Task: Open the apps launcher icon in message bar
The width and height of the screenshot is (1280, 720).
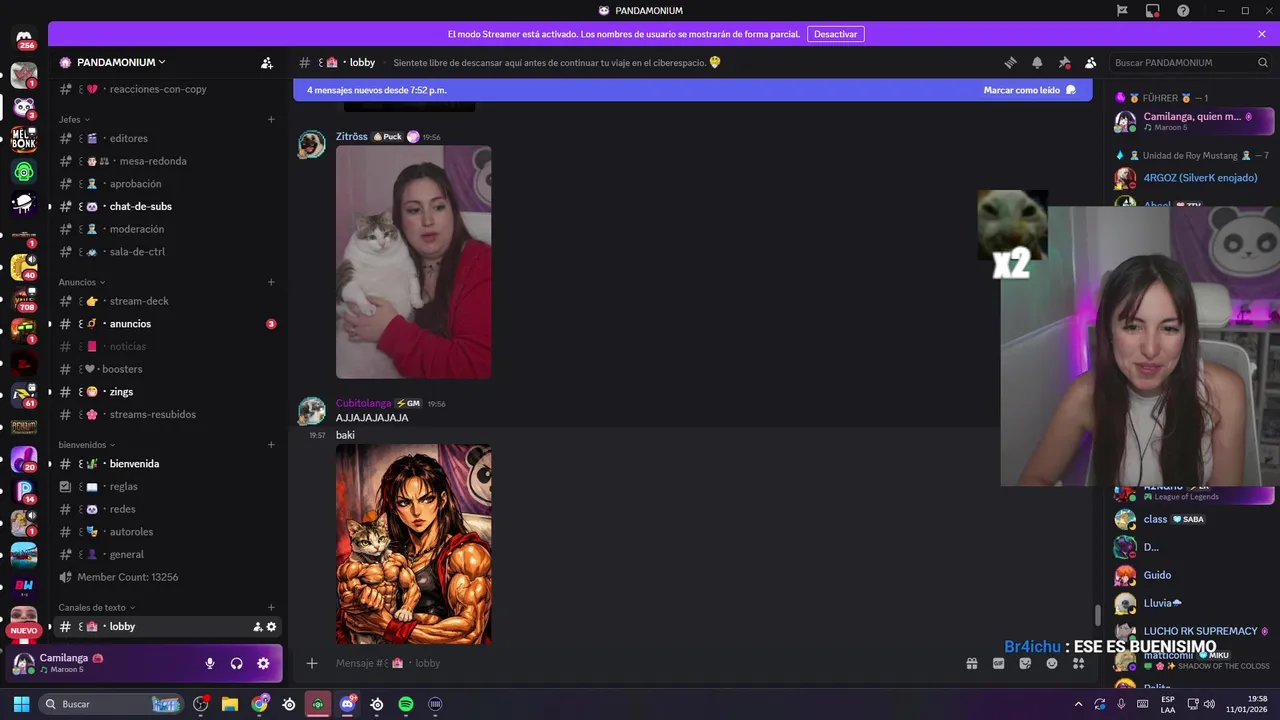Action: pos(1079,663)
